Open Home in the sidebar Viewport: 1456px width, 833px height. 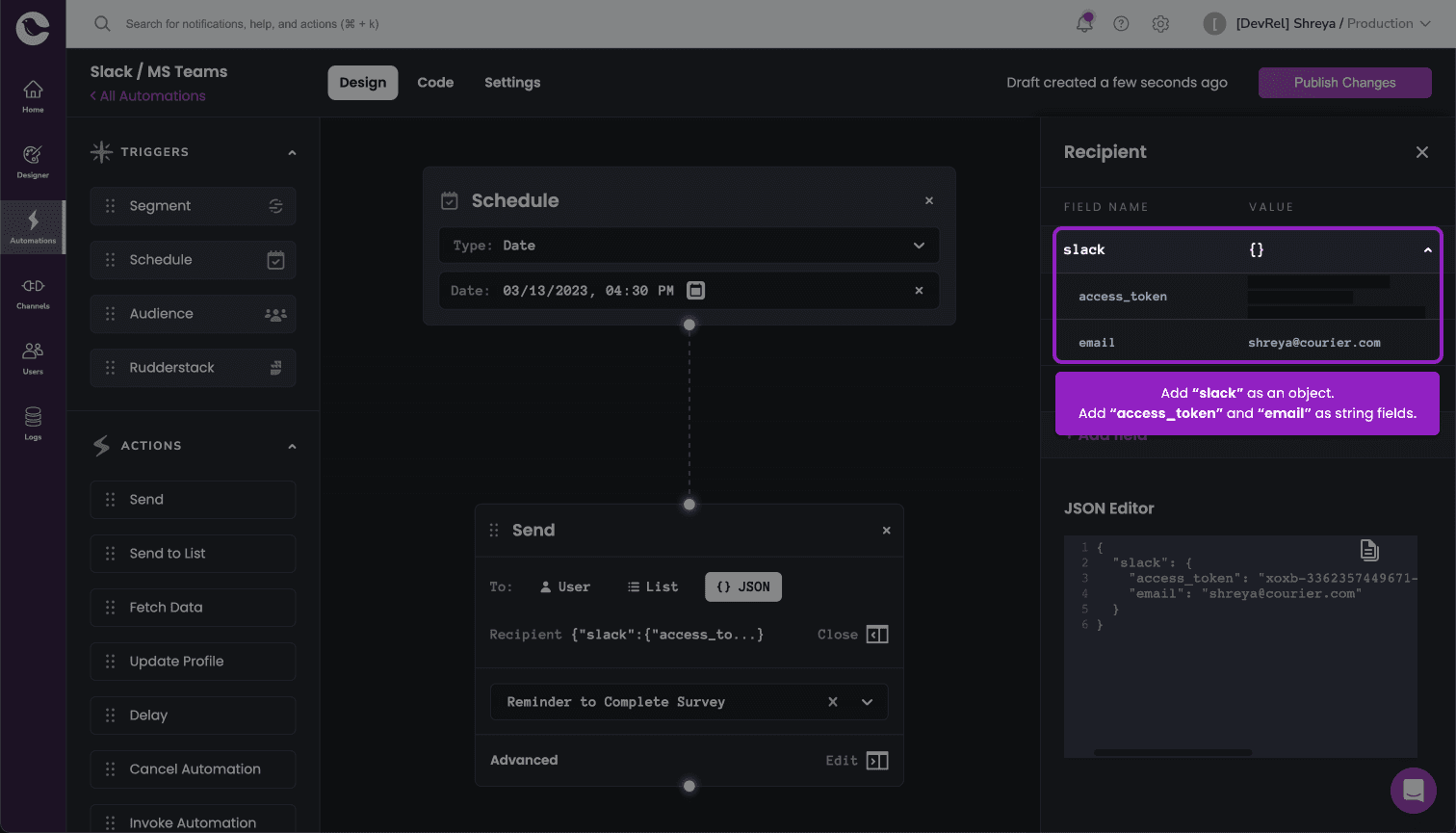tap(33, 95)
